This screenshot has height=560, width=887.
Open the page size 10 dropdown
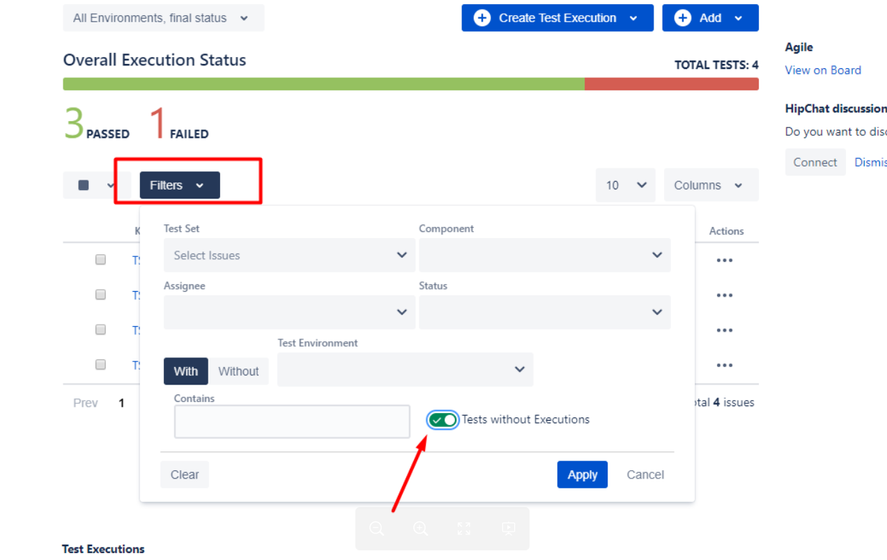coord(625,185)
